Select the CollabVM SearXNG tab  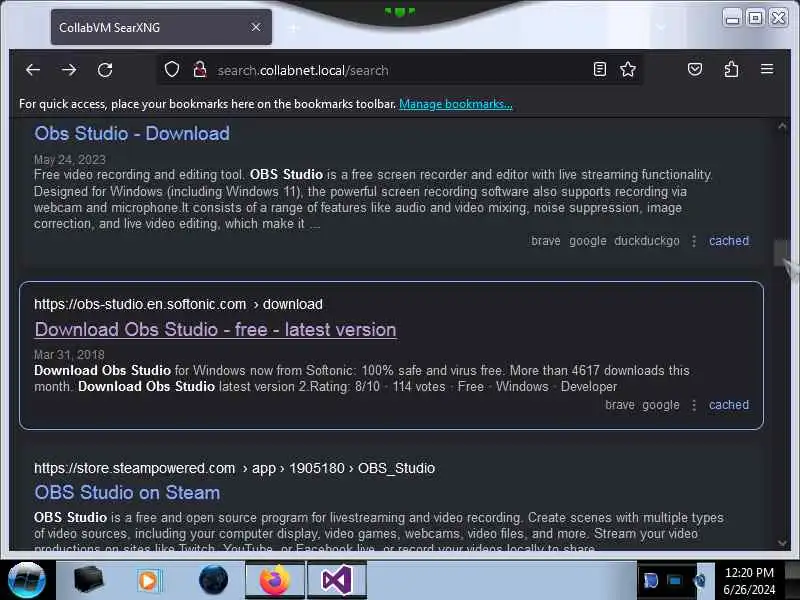click(161, 27)
